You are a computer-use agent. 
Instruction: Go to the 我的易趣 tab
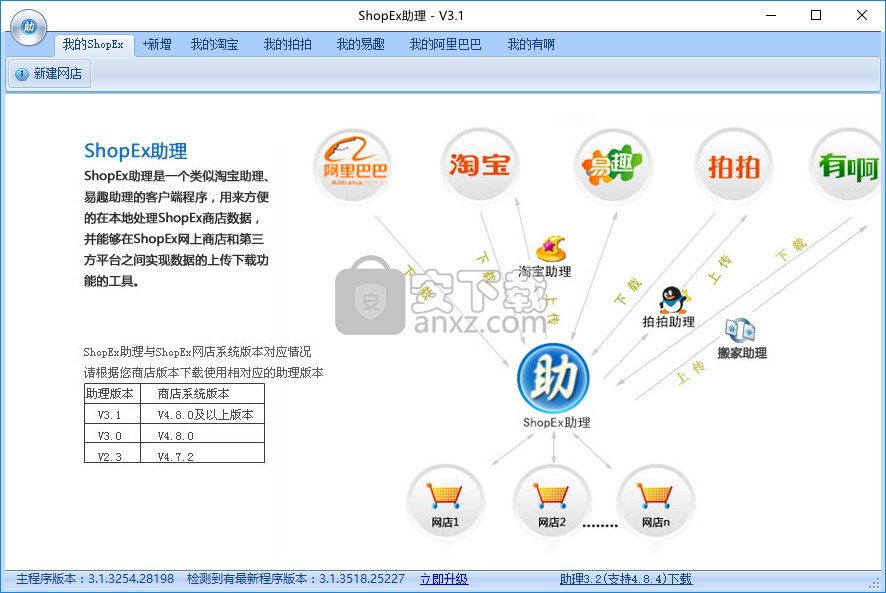(x=361, y=44)
